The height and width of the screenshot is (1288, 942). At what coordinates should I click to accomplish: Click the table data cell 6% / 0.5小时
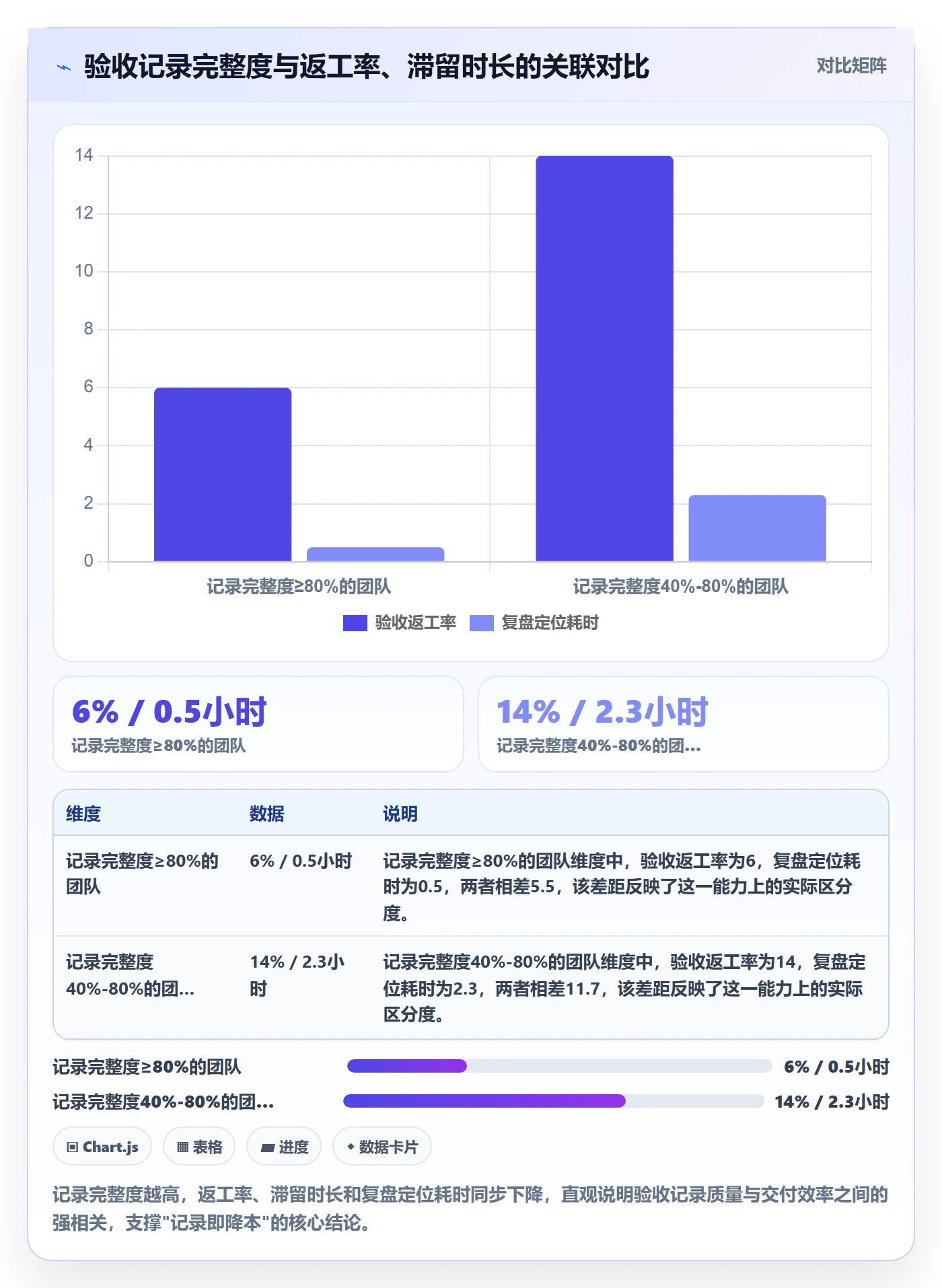point(301,861)
